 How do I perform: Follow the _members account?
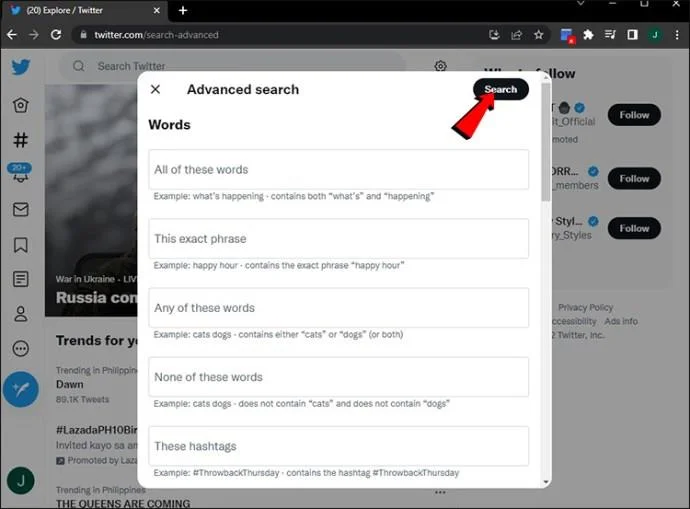click(x=634, y=179)
